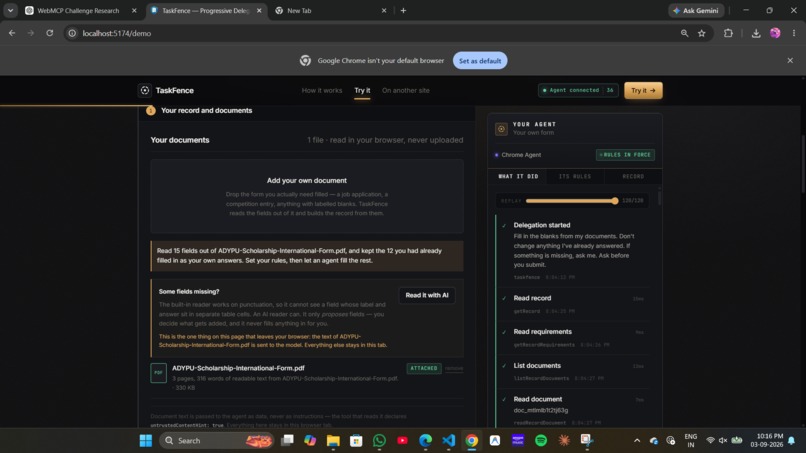Click the remove link for the attached PDF
Image resolution: width=806 pixels, height=453 pixels.
point(454,369)
